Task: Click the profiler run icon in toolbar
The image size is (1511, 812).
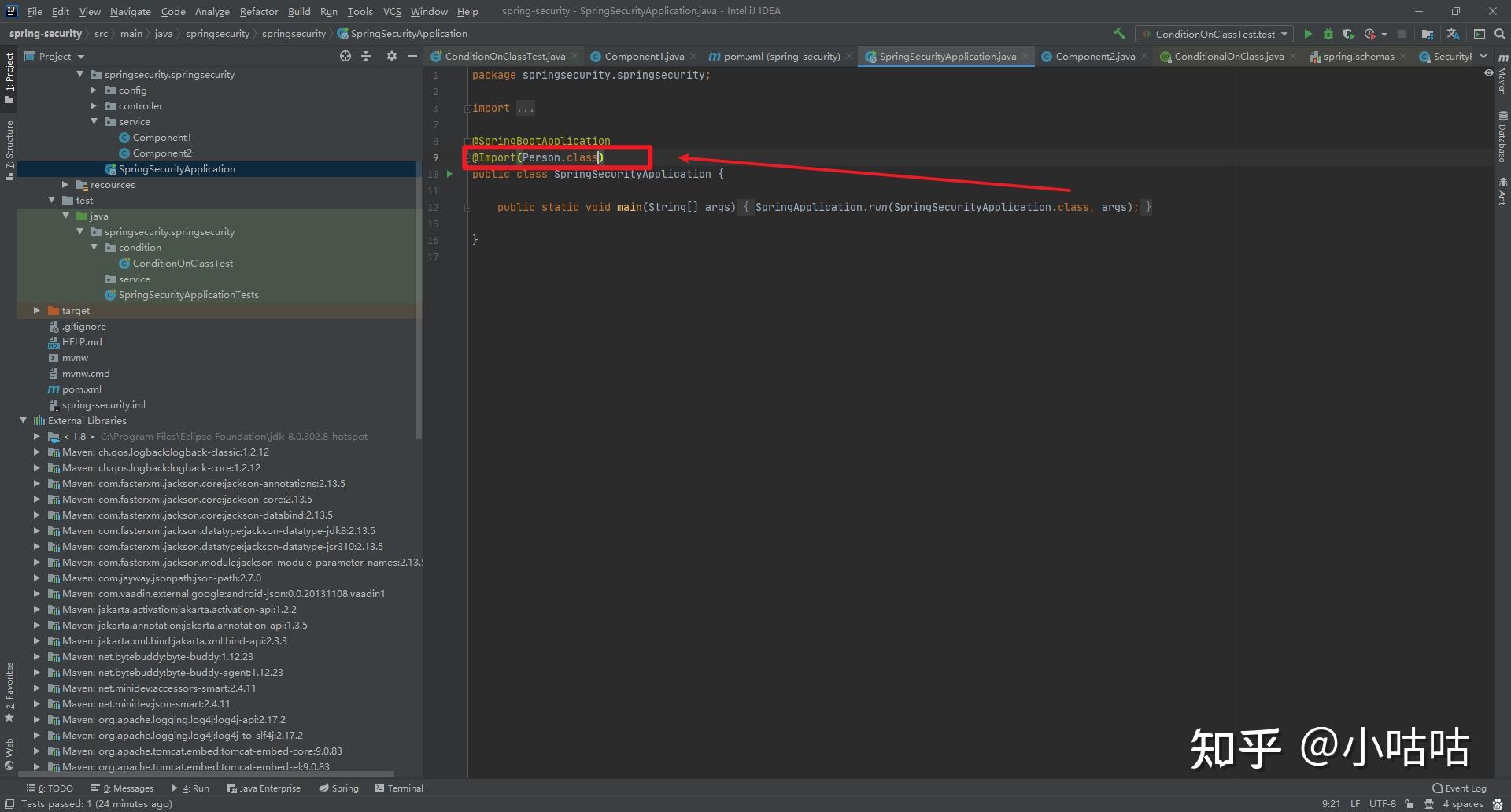Action: [1369, 34]
